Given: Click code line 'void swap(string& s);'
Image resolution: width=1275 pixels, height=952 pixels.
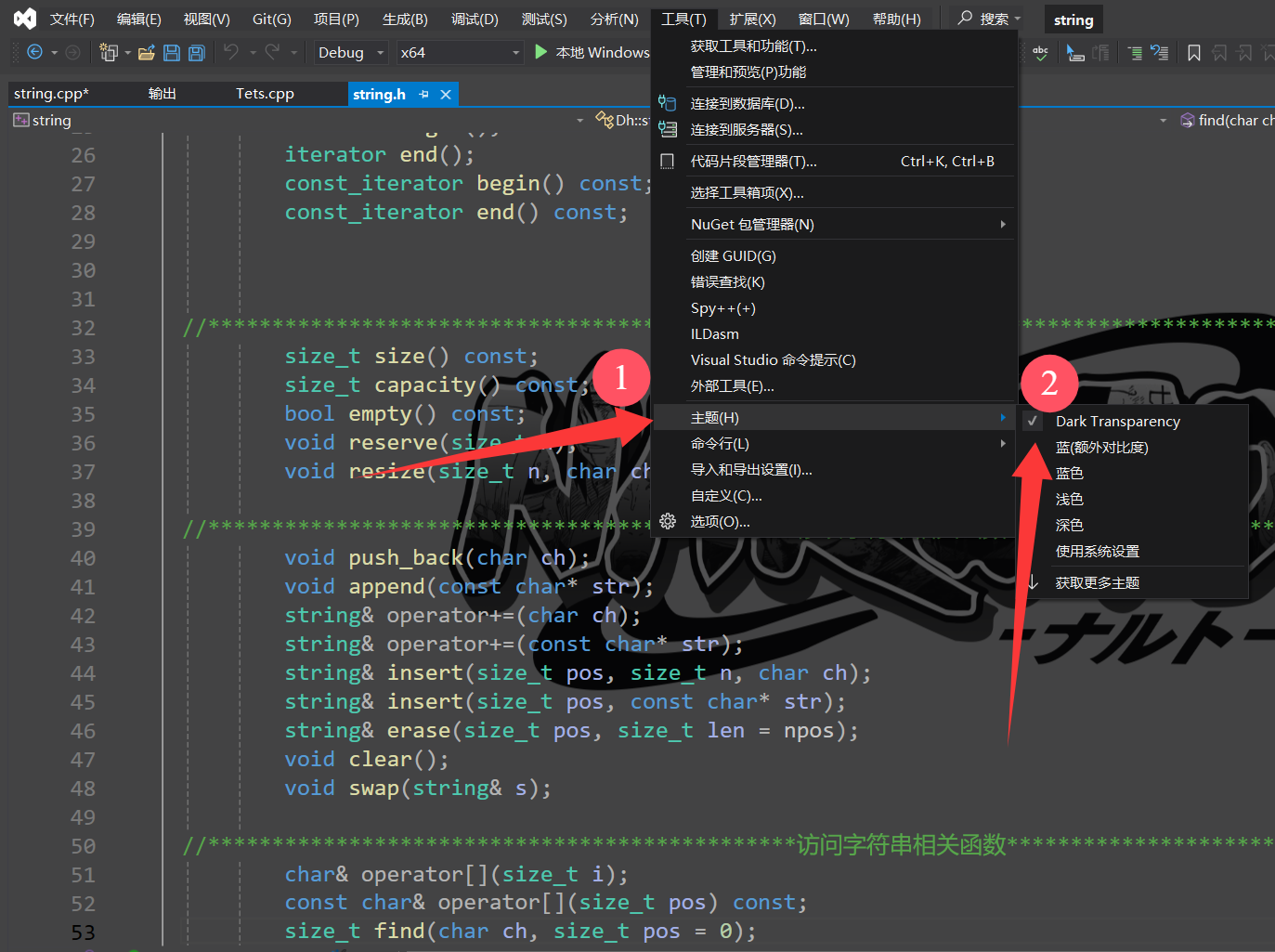Looking at the screenshot, I should [x=418, y=788].
